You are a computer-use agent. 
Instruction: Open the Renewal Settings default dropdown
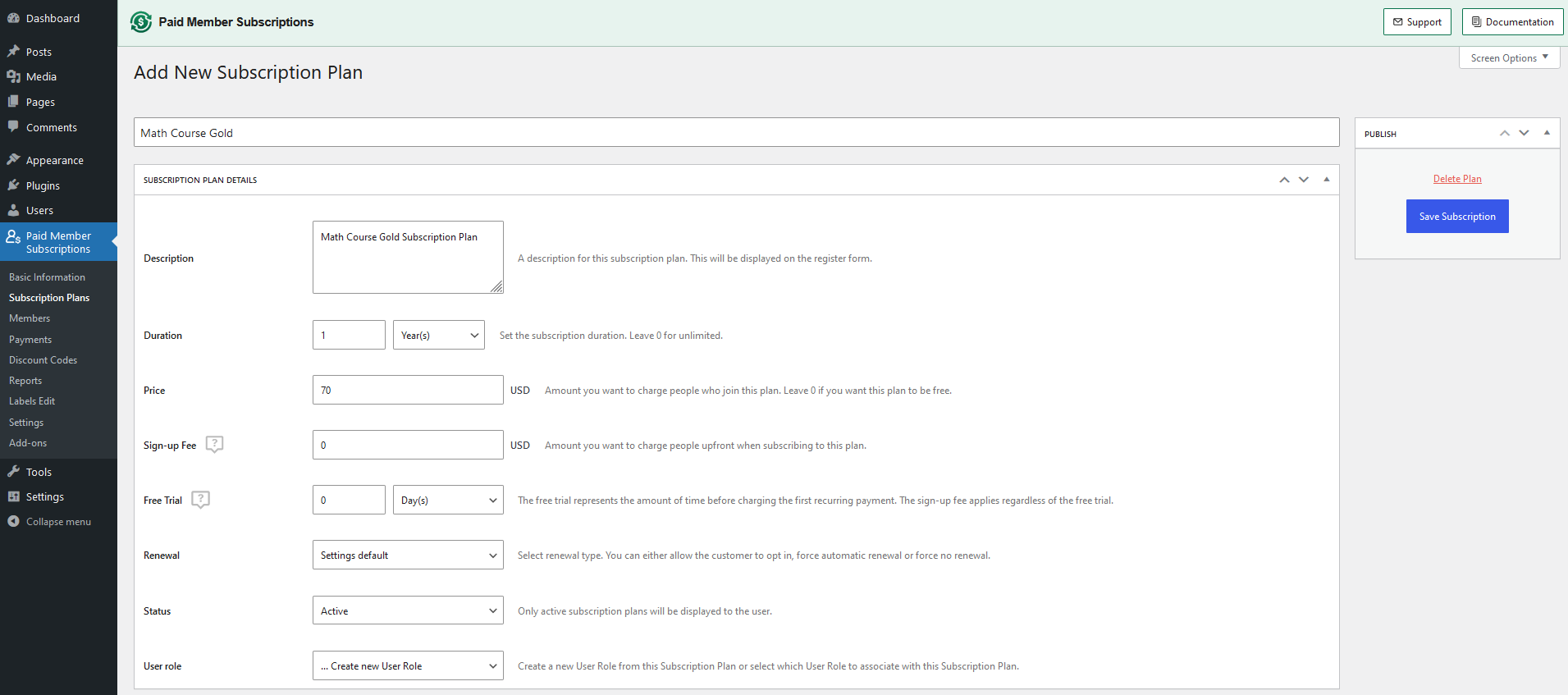(408, 555)
